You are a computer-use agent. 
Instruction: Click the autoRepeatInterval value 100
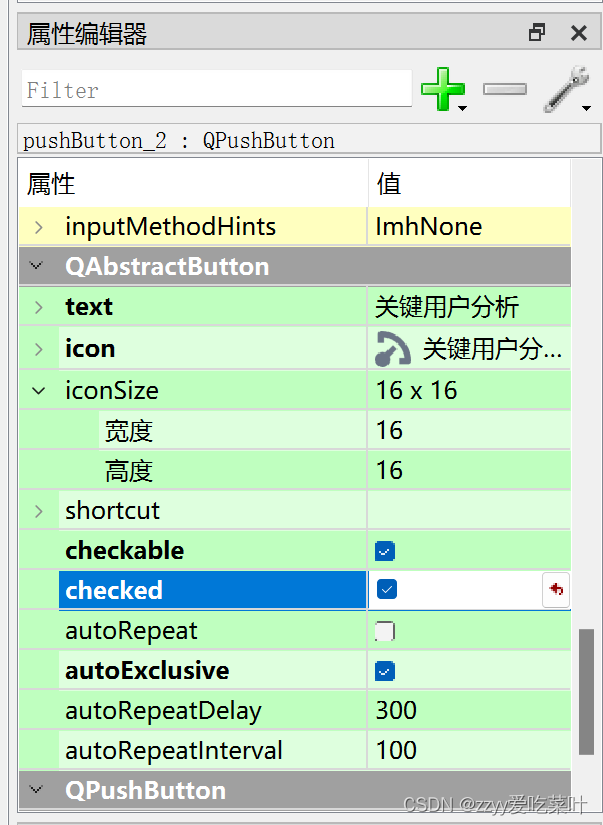[x=396, y=751]
